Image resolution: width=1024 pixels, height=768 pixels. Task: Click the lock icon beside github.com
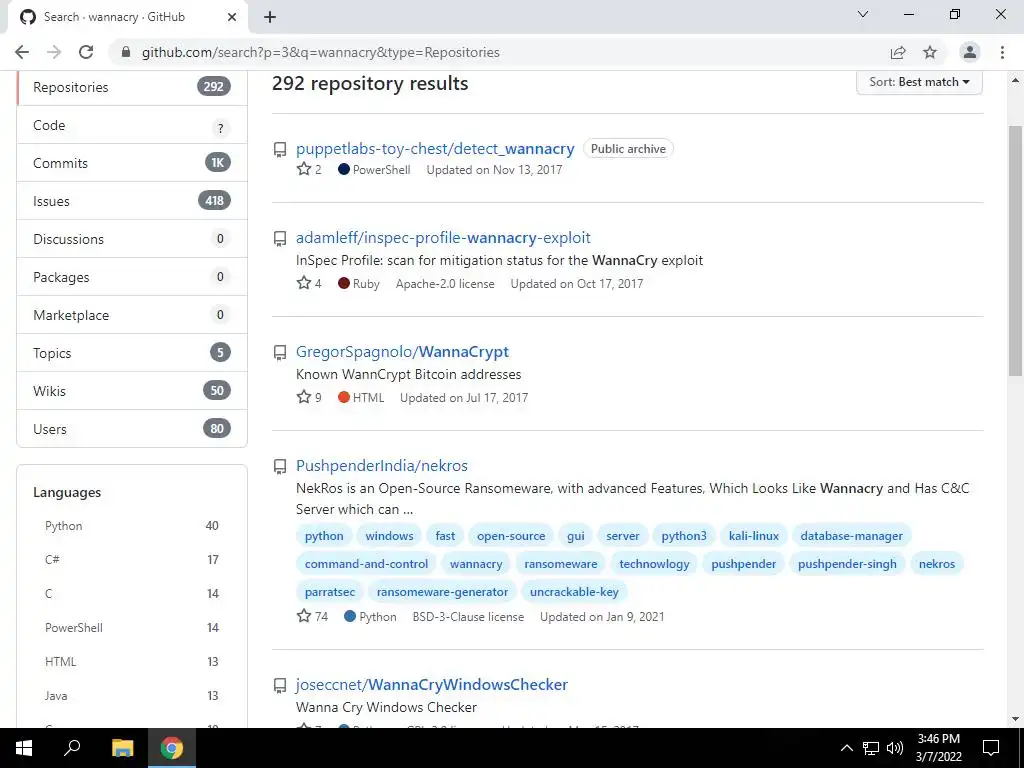[126, 52]
